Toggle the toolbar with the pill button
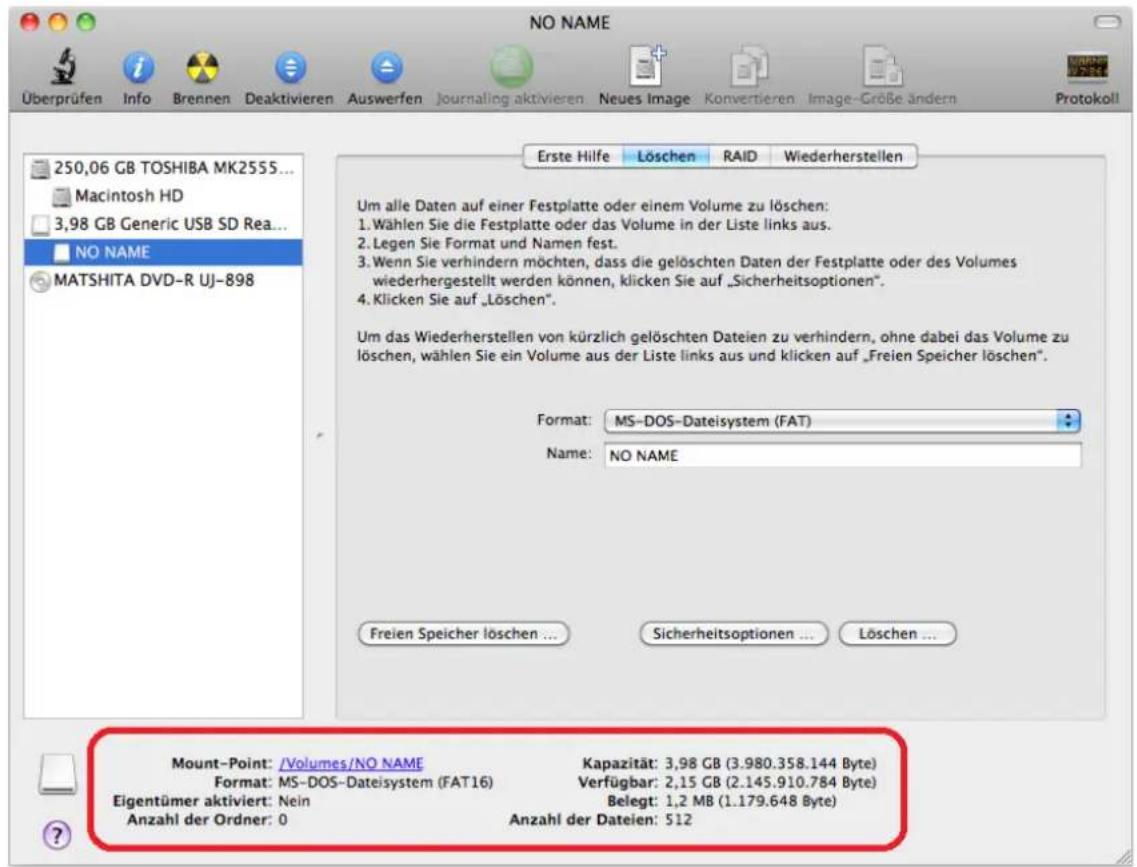 (1107, 22)
